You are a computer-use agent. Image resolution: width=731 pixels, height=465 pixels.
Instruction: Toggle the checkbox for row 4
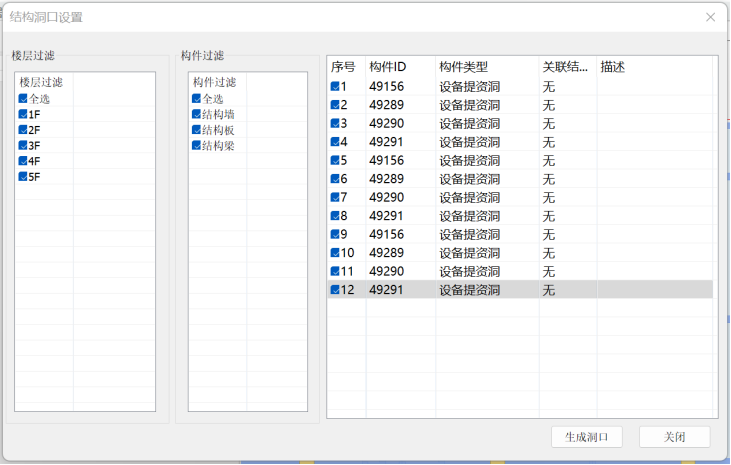point(335,142)
